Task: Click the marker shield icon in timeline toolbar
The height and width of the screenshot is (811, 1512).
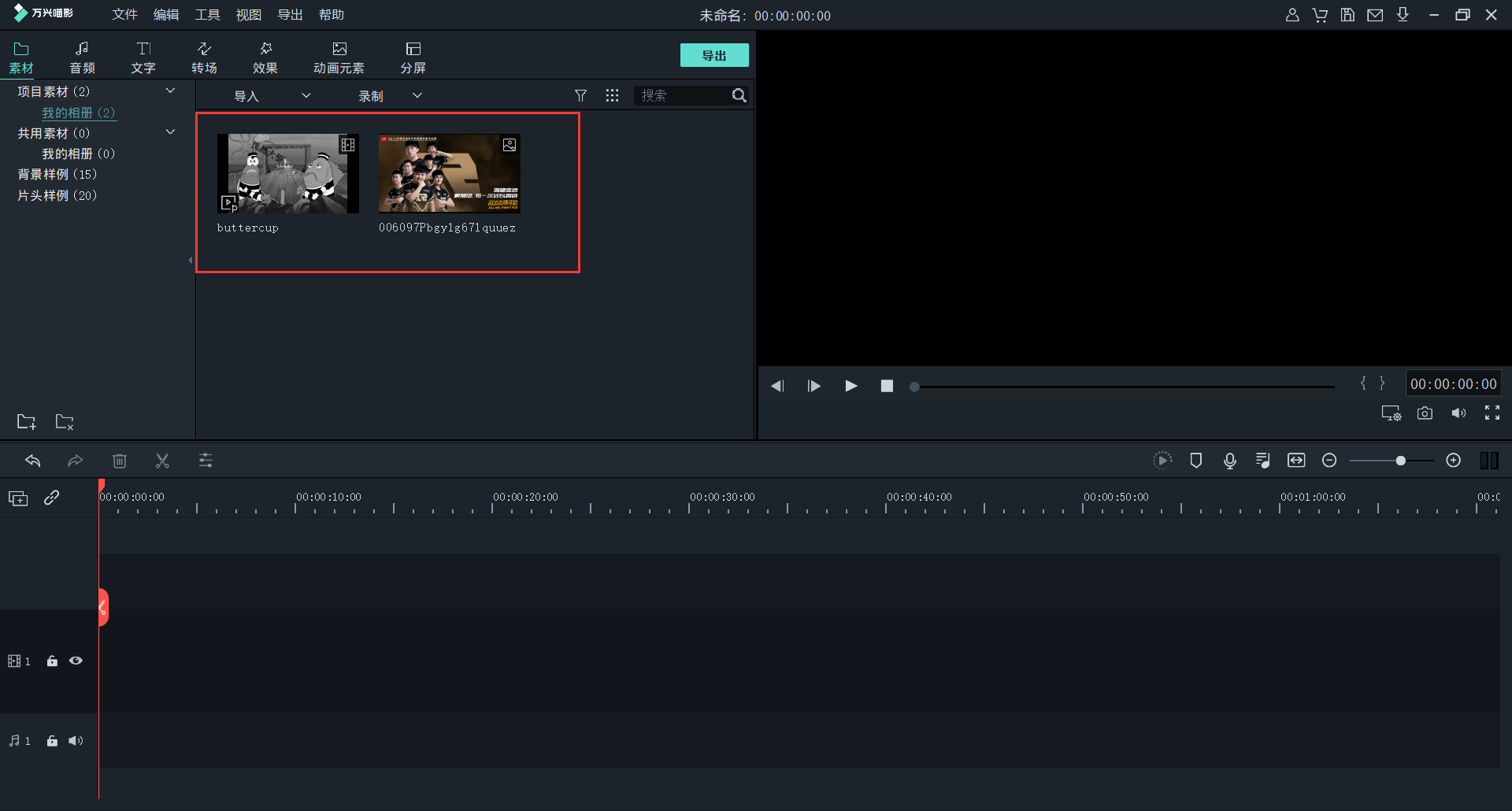Action: [x=1195, y=461]
